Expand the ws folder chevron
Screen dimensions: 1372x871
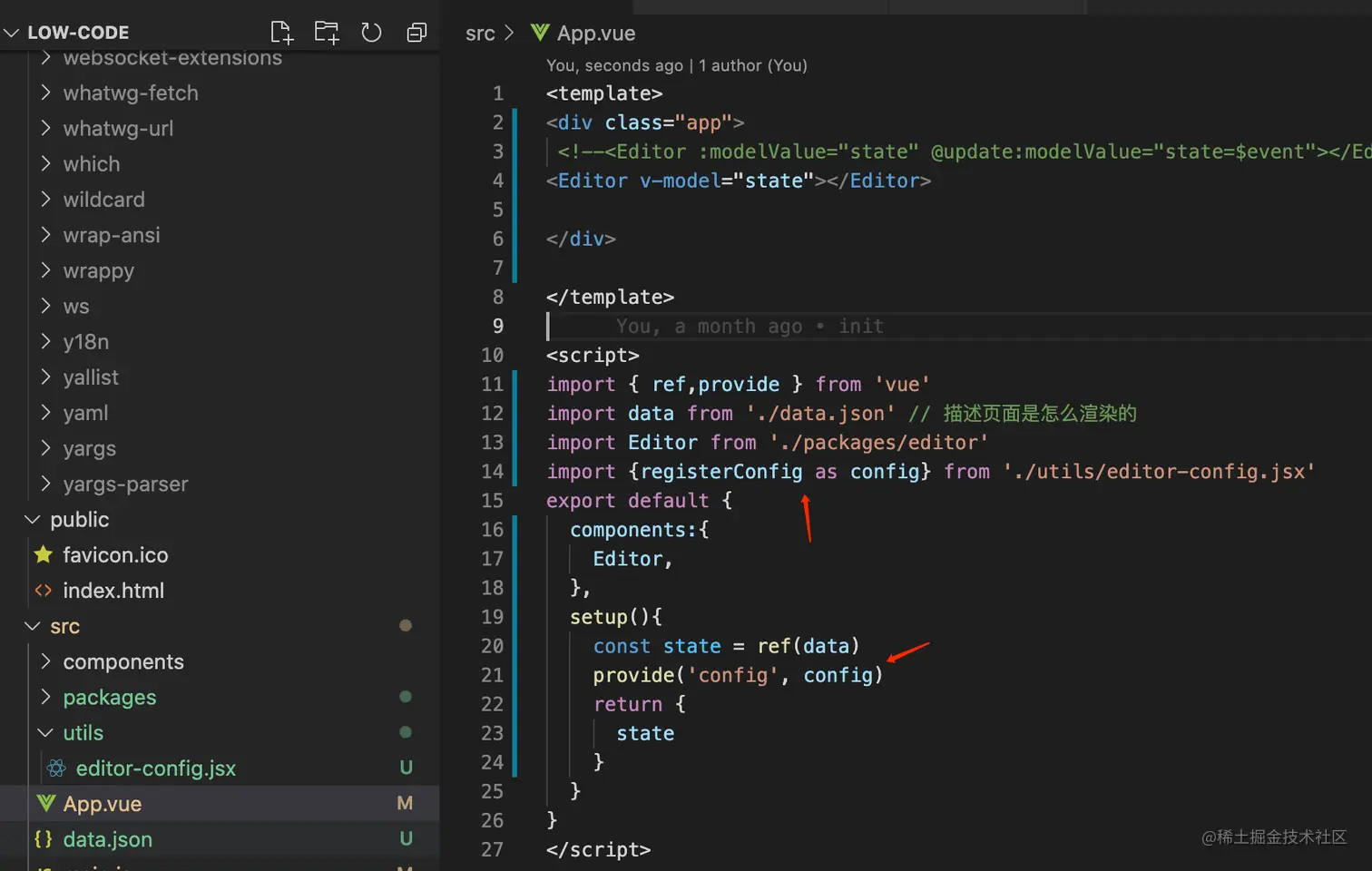tap(45, 306)
